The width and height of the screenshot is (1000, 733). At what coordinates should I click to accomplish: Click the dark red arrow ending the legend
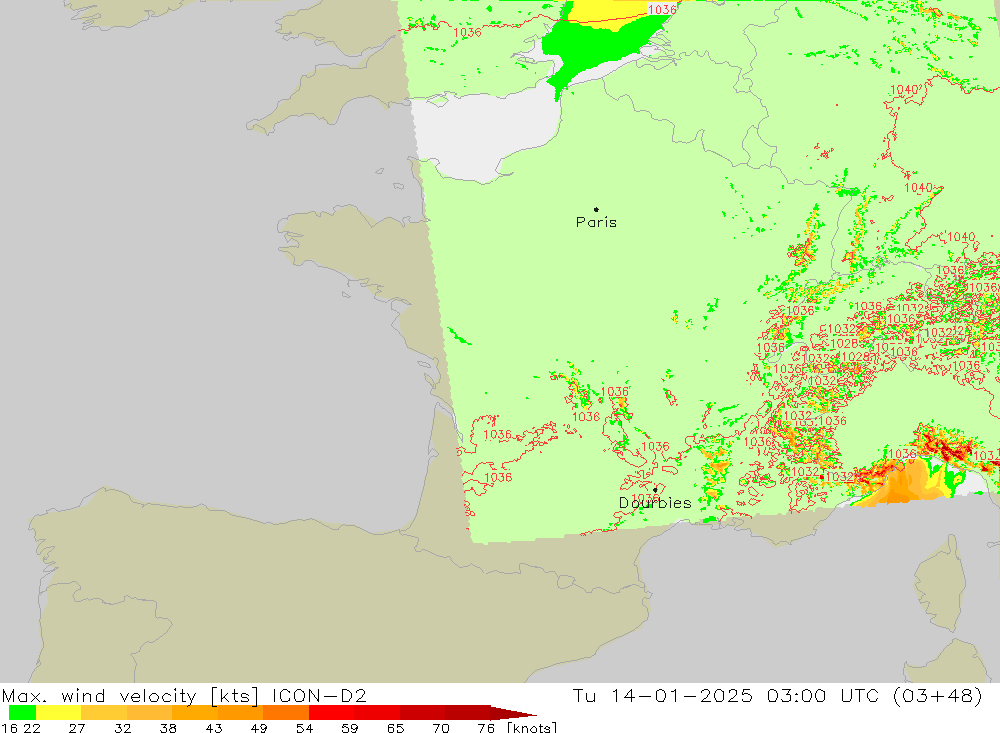click(x=513, y=712)
